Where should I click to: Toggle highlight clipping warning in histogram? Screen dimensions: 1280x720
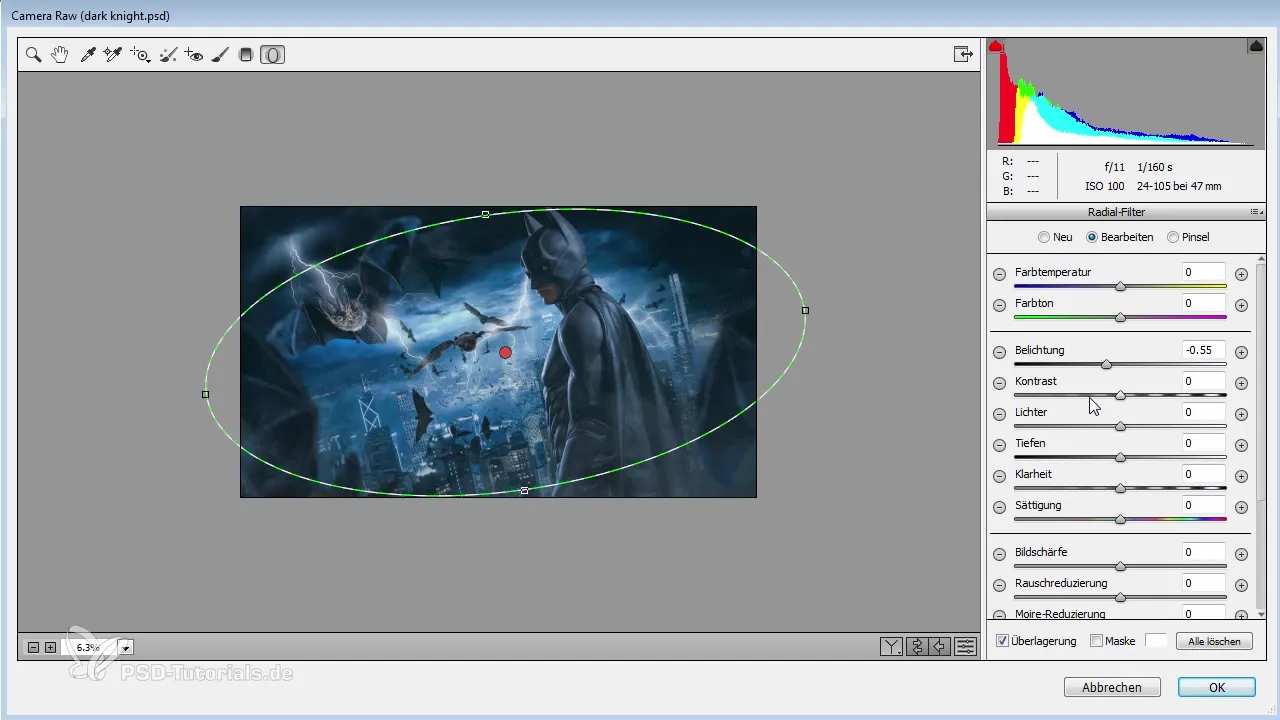[x=1256, y=46]
